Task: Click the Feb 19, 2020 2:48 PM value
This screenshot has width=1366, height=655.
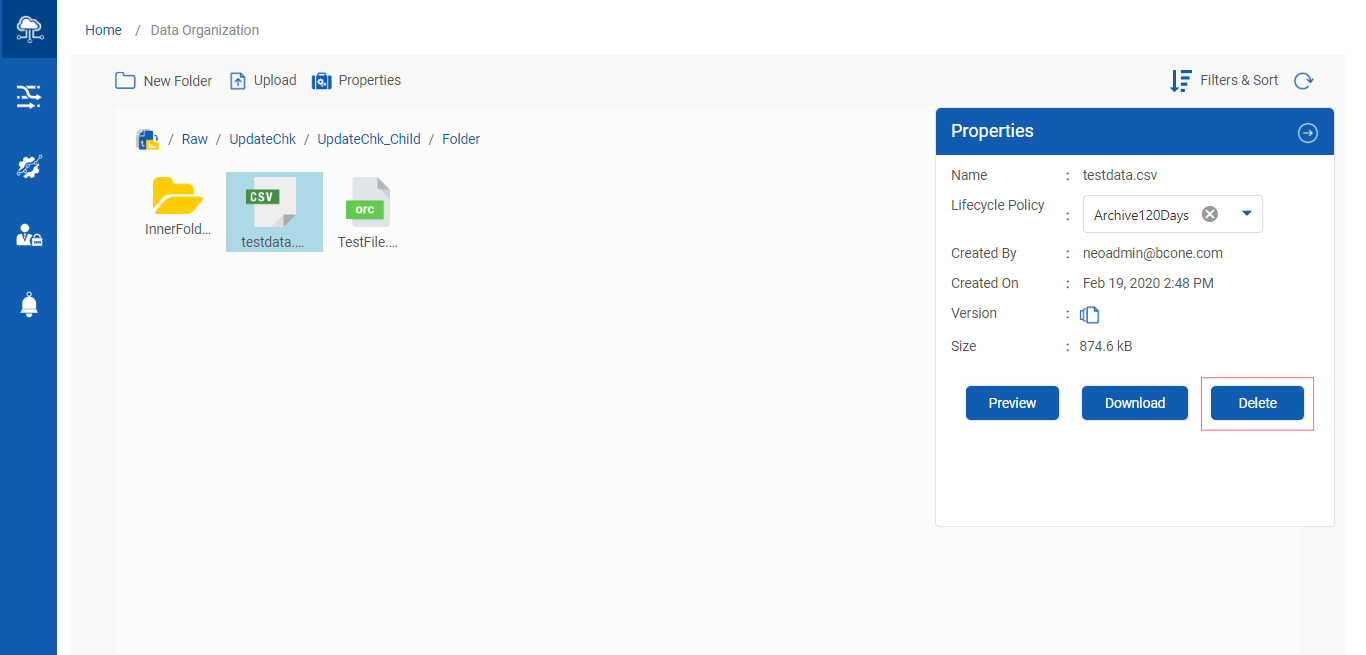Action: pos(1148,283)
